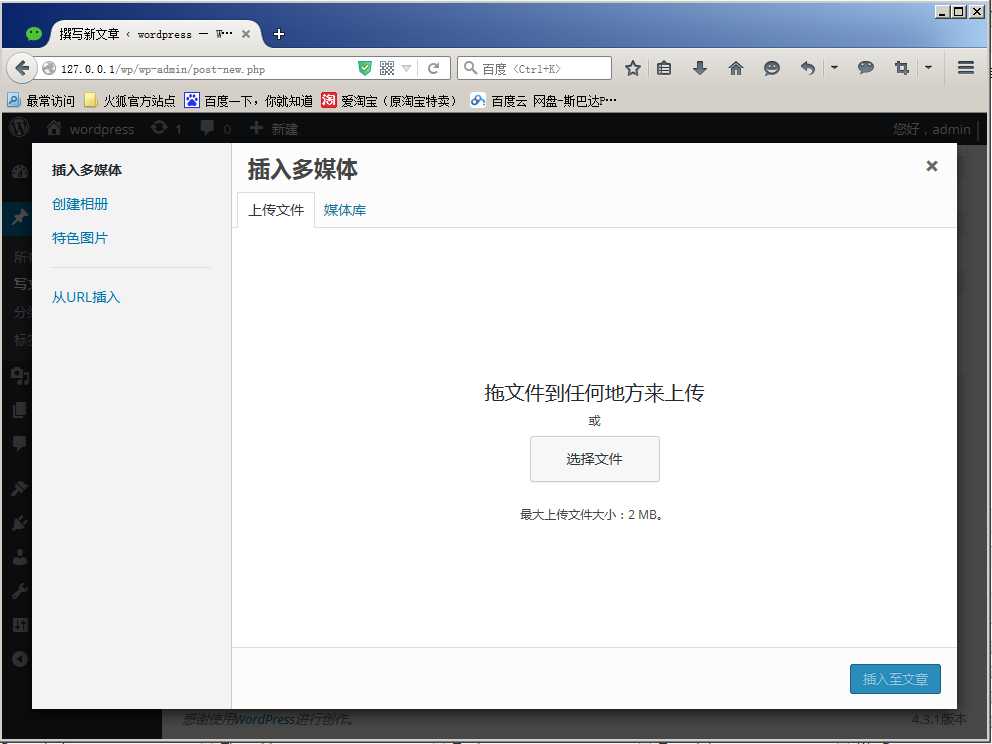This screenshot has height=744, width=992.
Task: Click the collapse menu arrow in WordPress sidebar
Action: [20, 659]
